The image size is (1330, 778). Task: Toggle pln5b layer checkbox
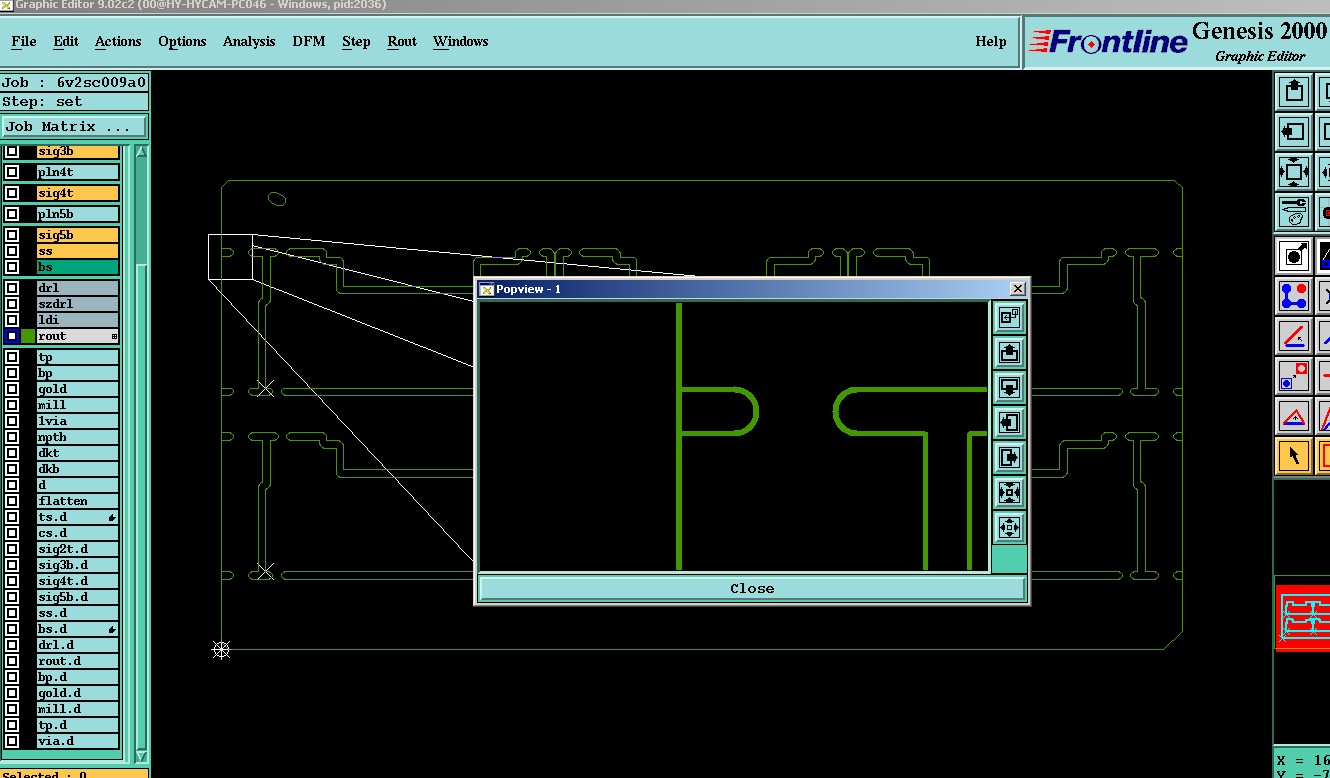12,214
